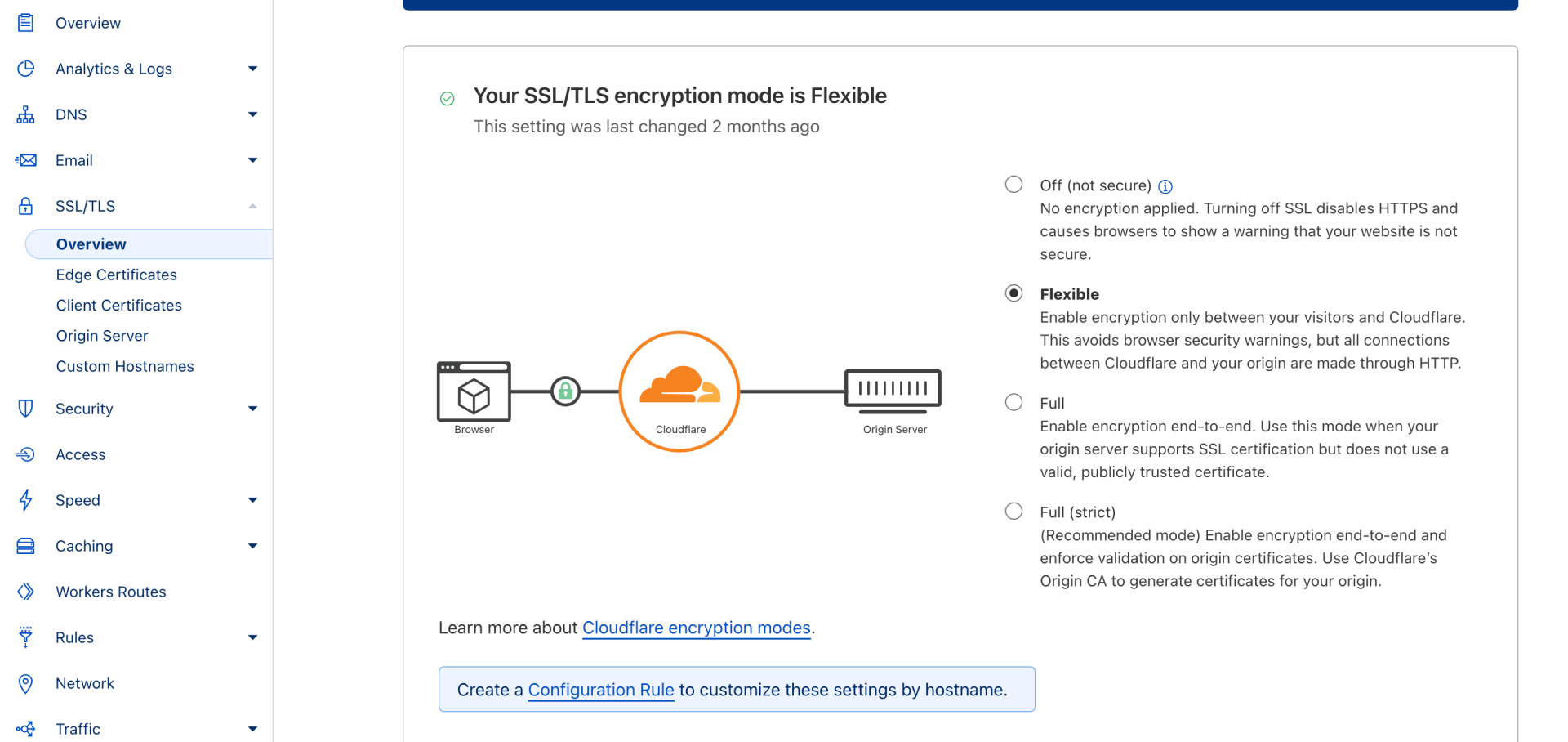The height and width of the screenshot is (742, 1568).
Task: Follow the Configuration Rule link
Action: pyautogui.click(x=601, y=690)
